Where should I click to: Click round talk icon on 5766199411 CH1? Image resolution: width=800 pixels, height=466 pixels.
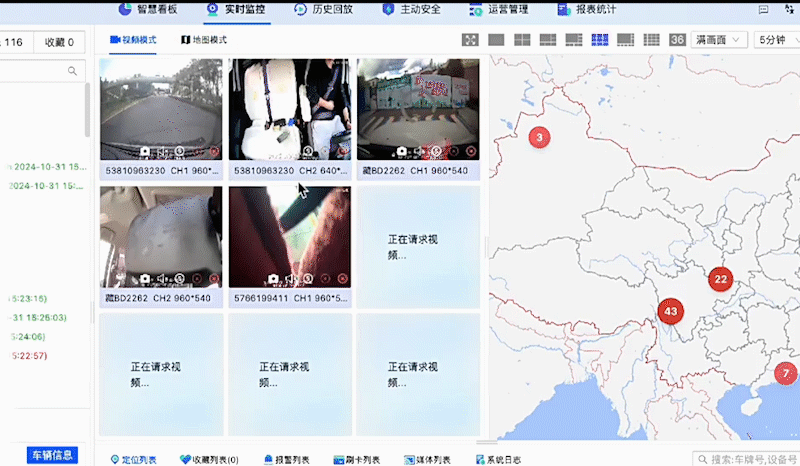(308, 279)
